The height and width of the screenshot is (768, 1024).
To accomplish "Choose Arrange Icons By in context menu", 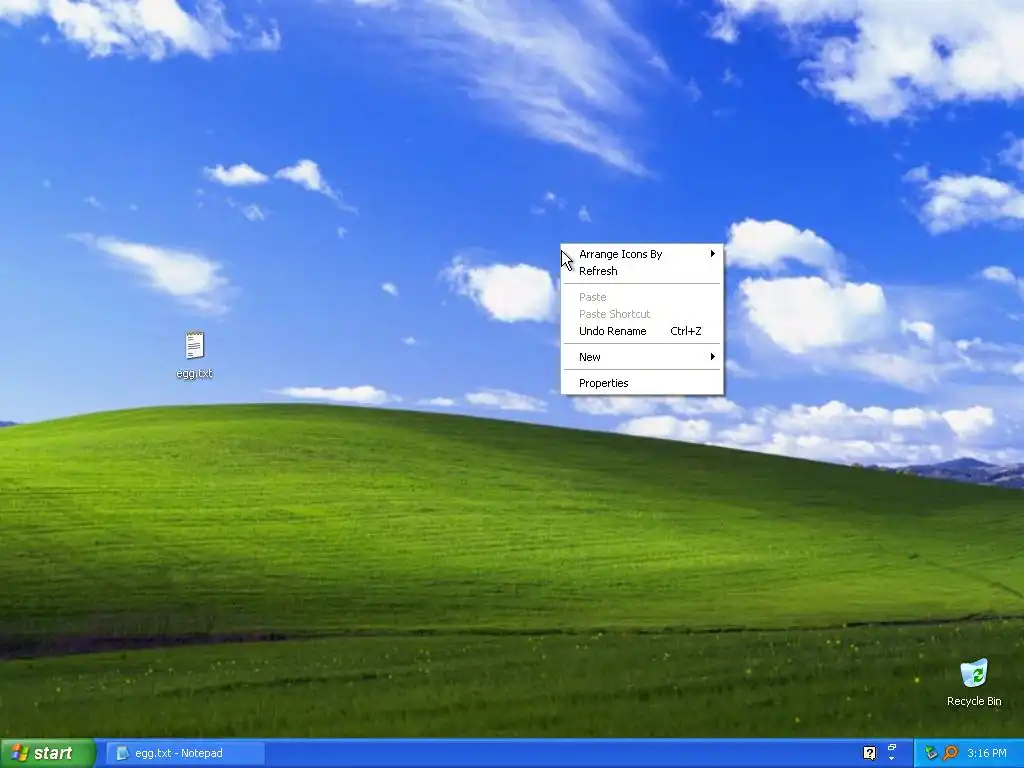I will 642,254.
